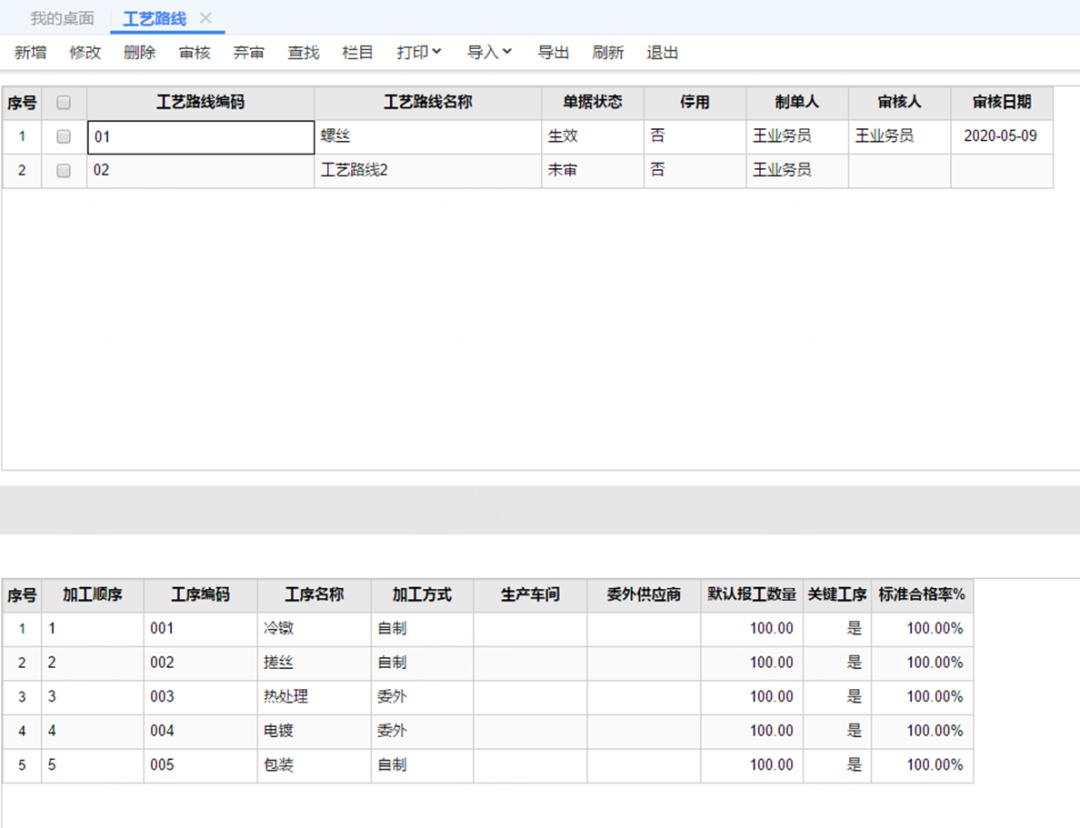Click the 弃审 toolbar button
Image resolution: width=1080 pixels, height=828 pixels.
coord(249,52)
